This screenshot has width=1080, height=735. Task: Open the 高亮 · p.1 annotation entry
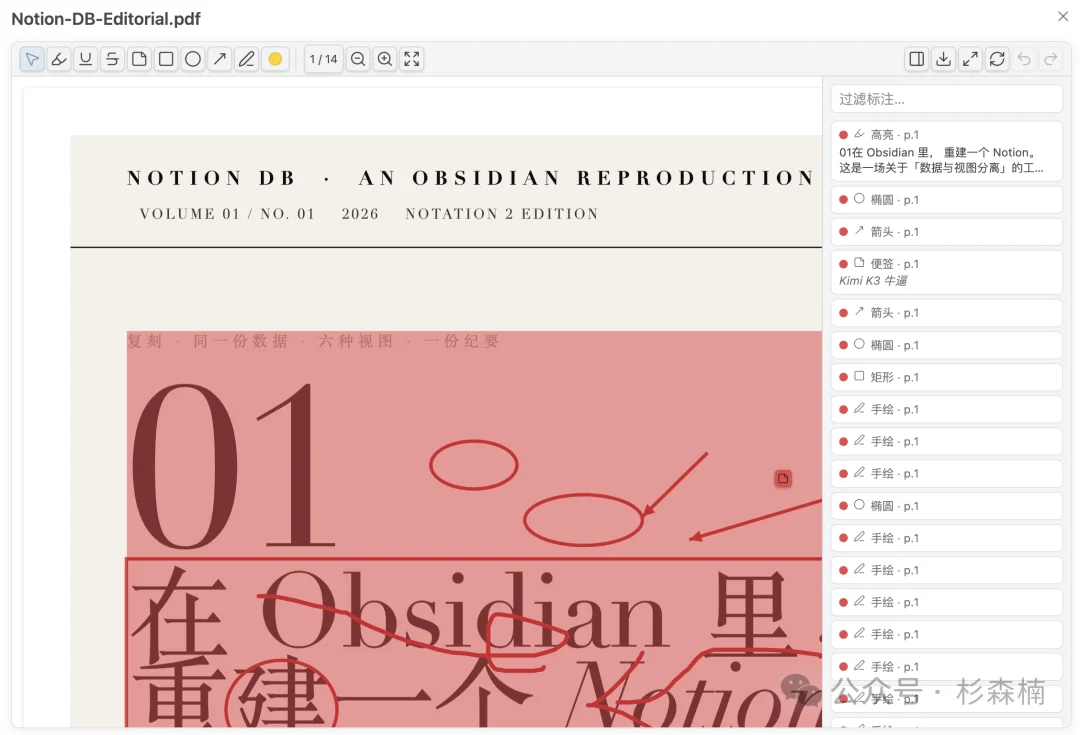tap(946, 152)
